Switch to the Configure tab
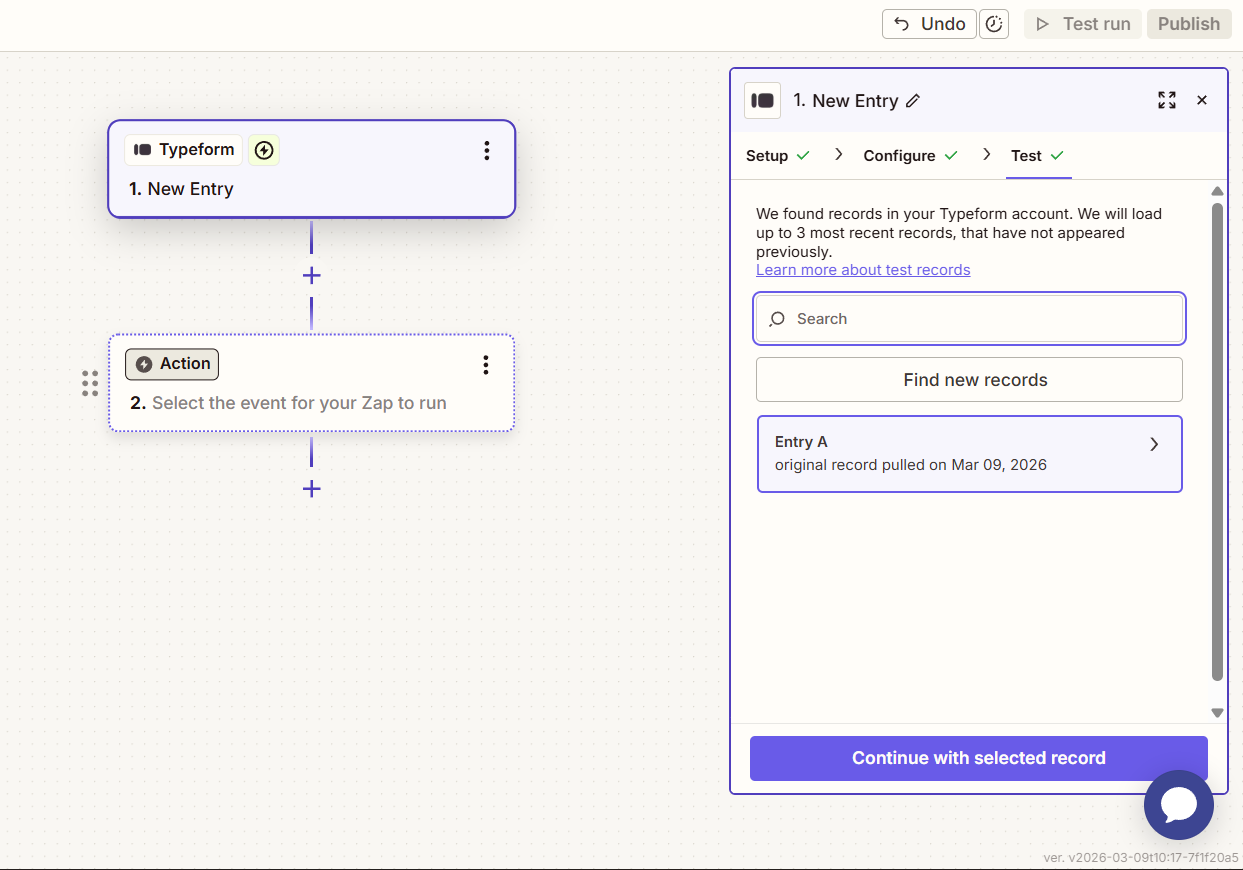The height and width of the screenshot is (870, 1243). (x=899, y=156)
